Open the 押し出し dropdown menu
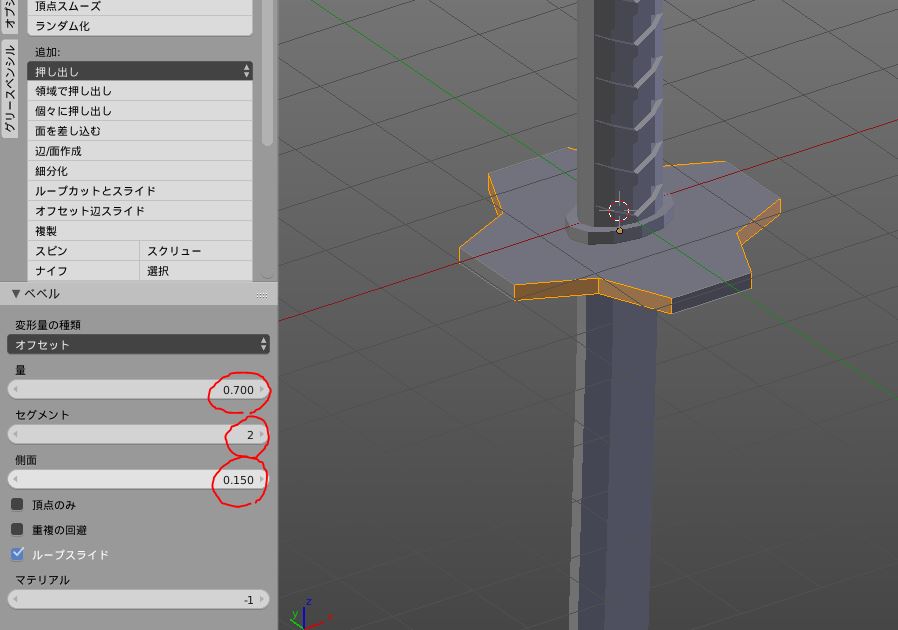This screenshot has height=630, width=898. (x=140, y=71)
